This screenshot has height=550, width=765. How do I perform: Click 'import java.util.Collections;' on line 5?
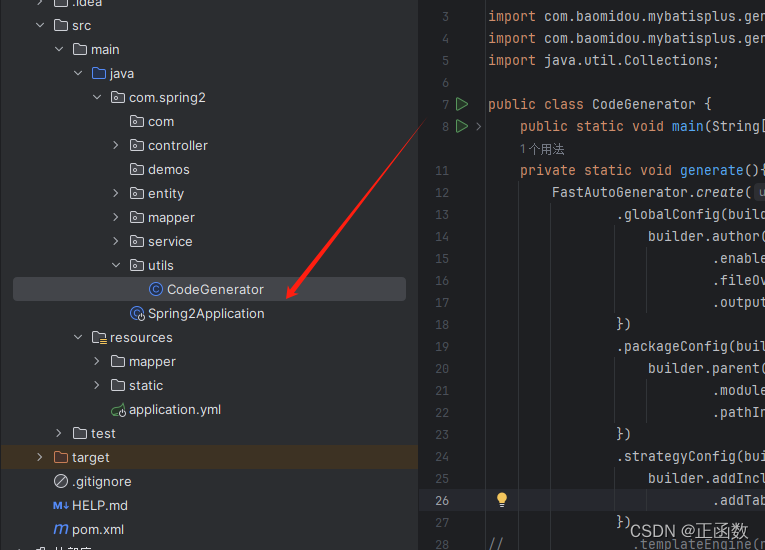pyautogui.click(x=604, y=60)
